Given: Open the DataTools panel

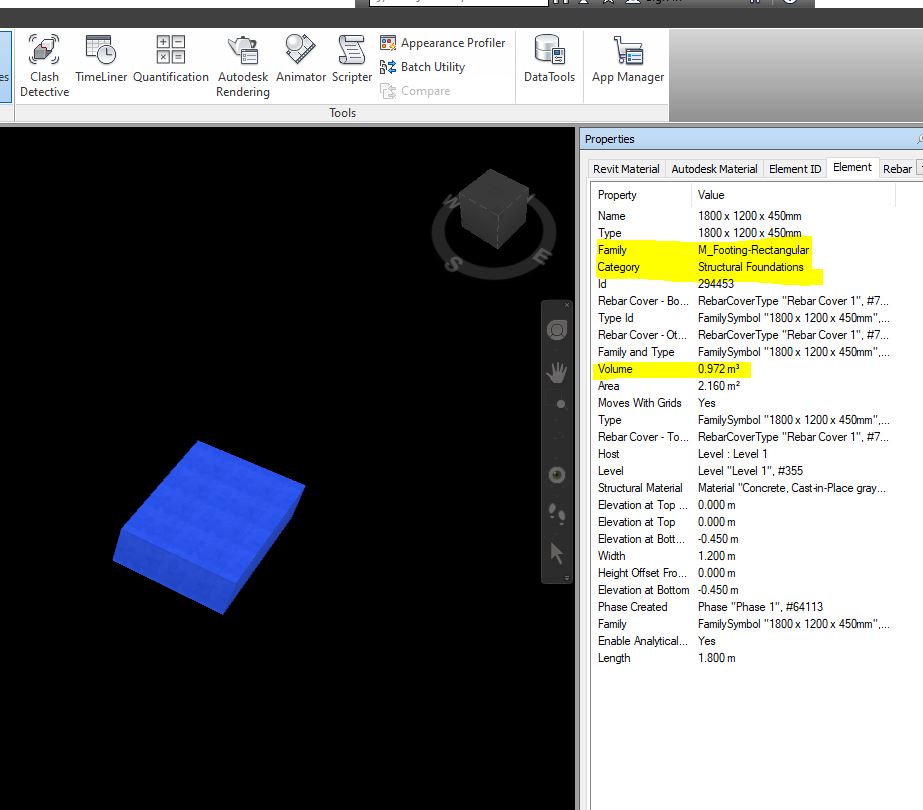Looking at the screenshot, I should click(x=549, y=60).
